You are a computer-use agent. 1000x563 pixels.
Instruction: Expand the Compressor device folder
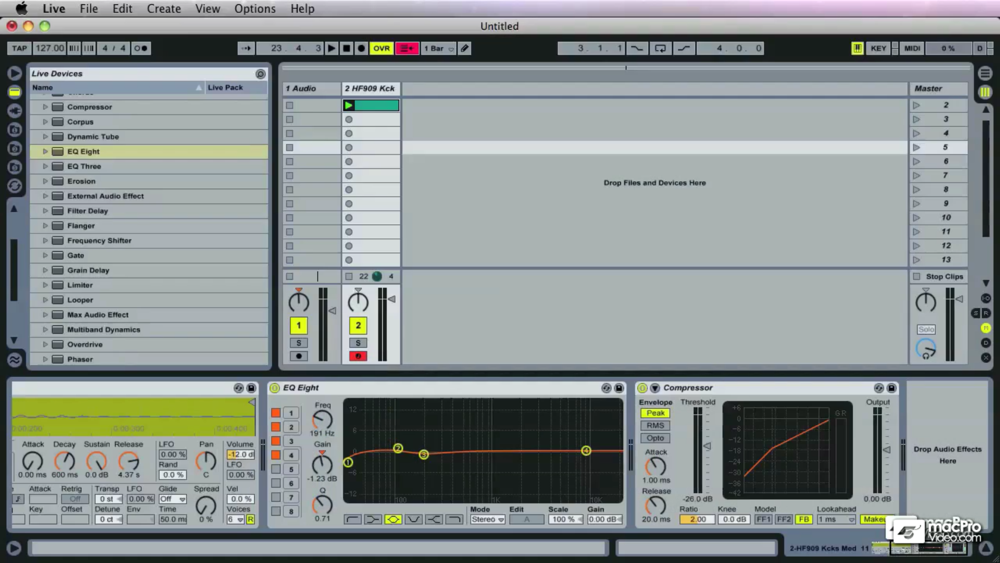(x=45, y=107)
